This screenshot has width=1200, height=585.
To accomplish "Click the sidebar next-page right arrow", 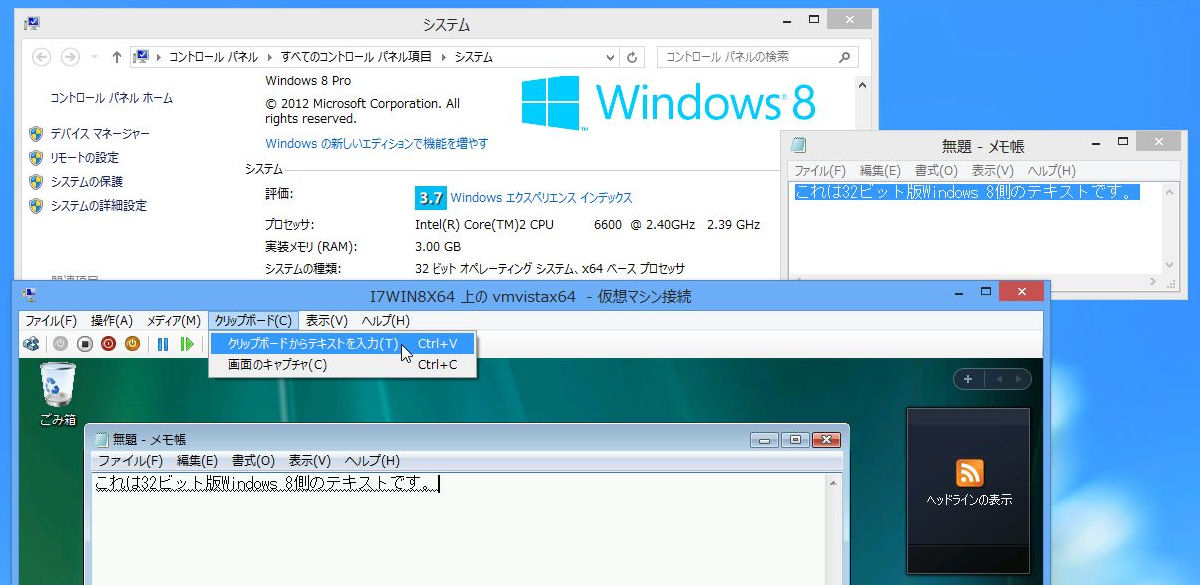I will tap(1017, 379).
